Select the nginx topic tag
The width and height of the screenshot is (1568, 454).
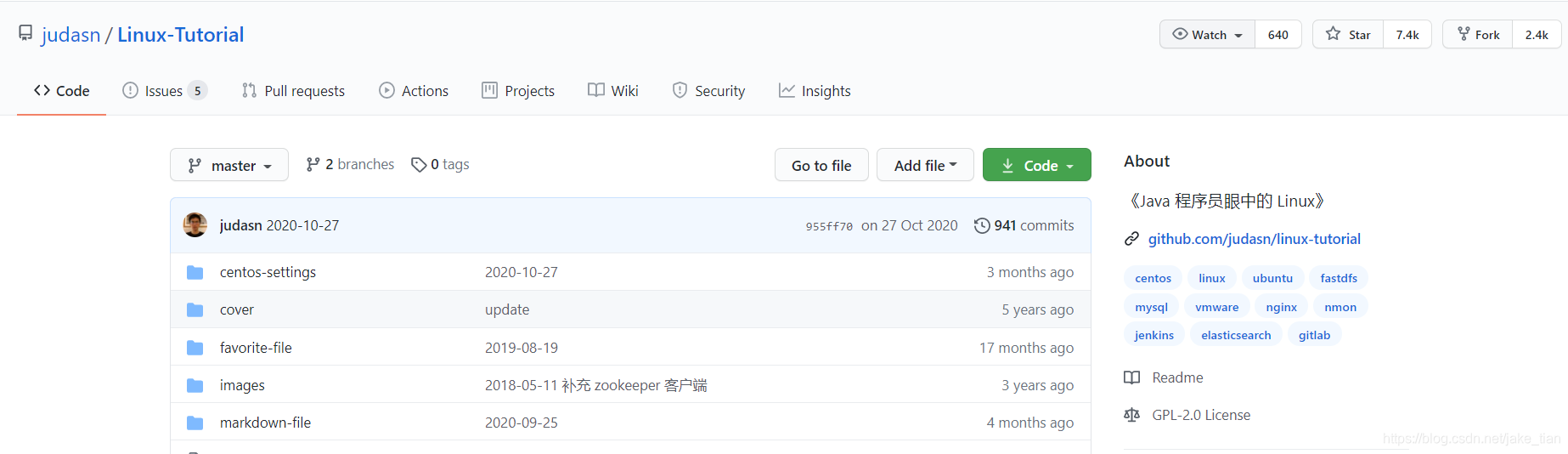coord(1282,307)
